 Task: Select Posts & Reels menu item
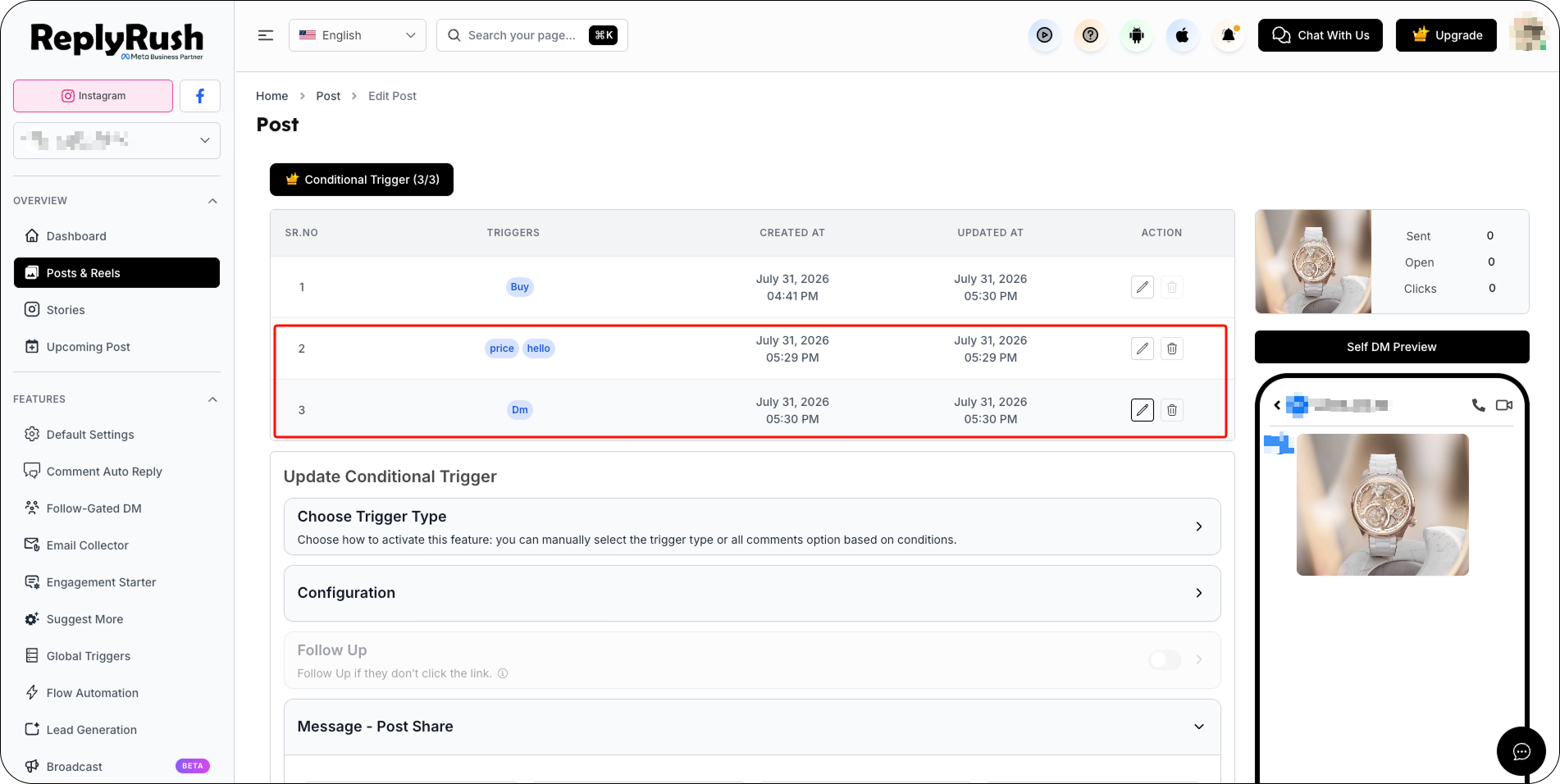click(x=116, y=273)
